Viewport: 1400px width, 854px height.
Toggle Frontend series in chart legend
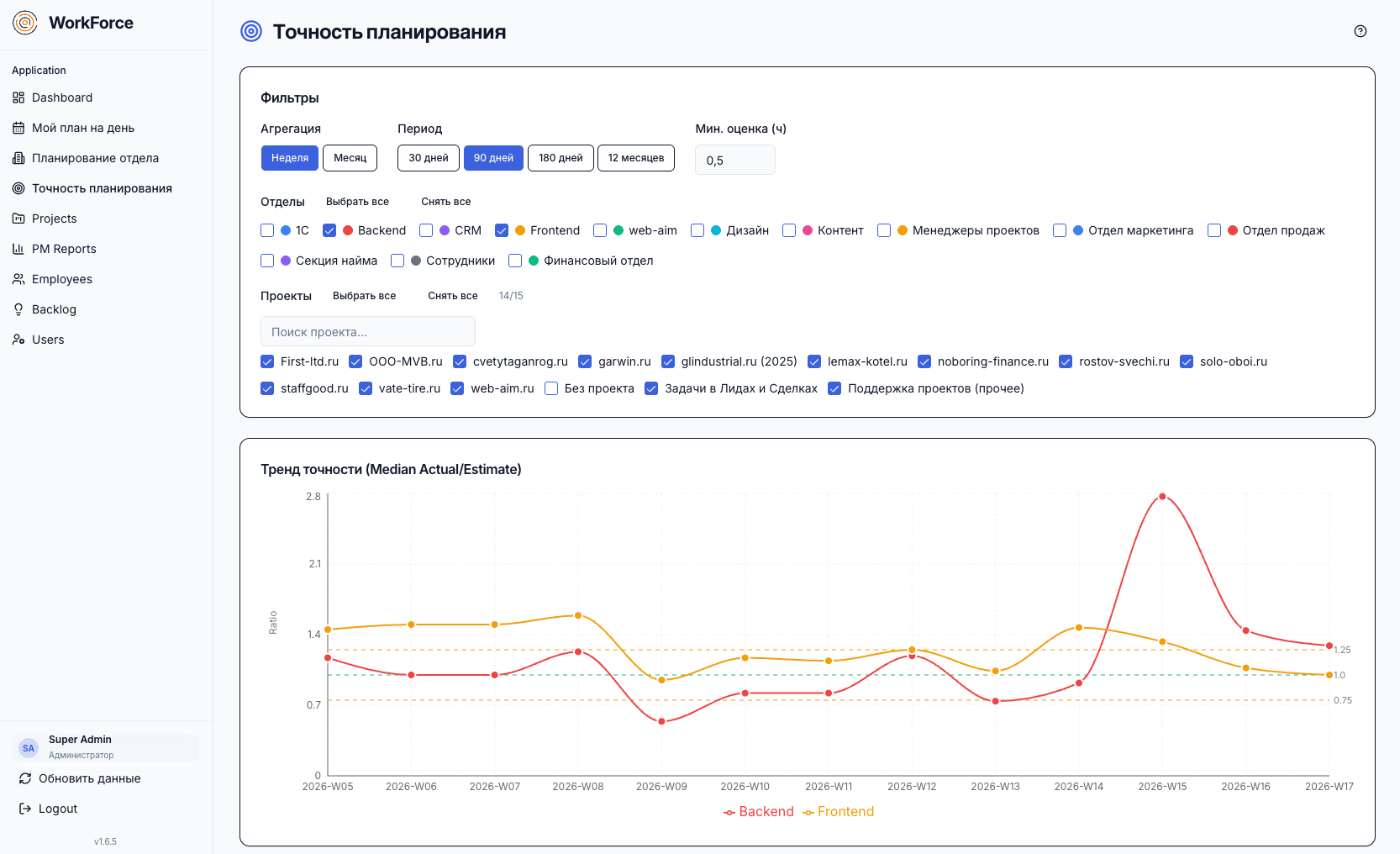[838, 812]
